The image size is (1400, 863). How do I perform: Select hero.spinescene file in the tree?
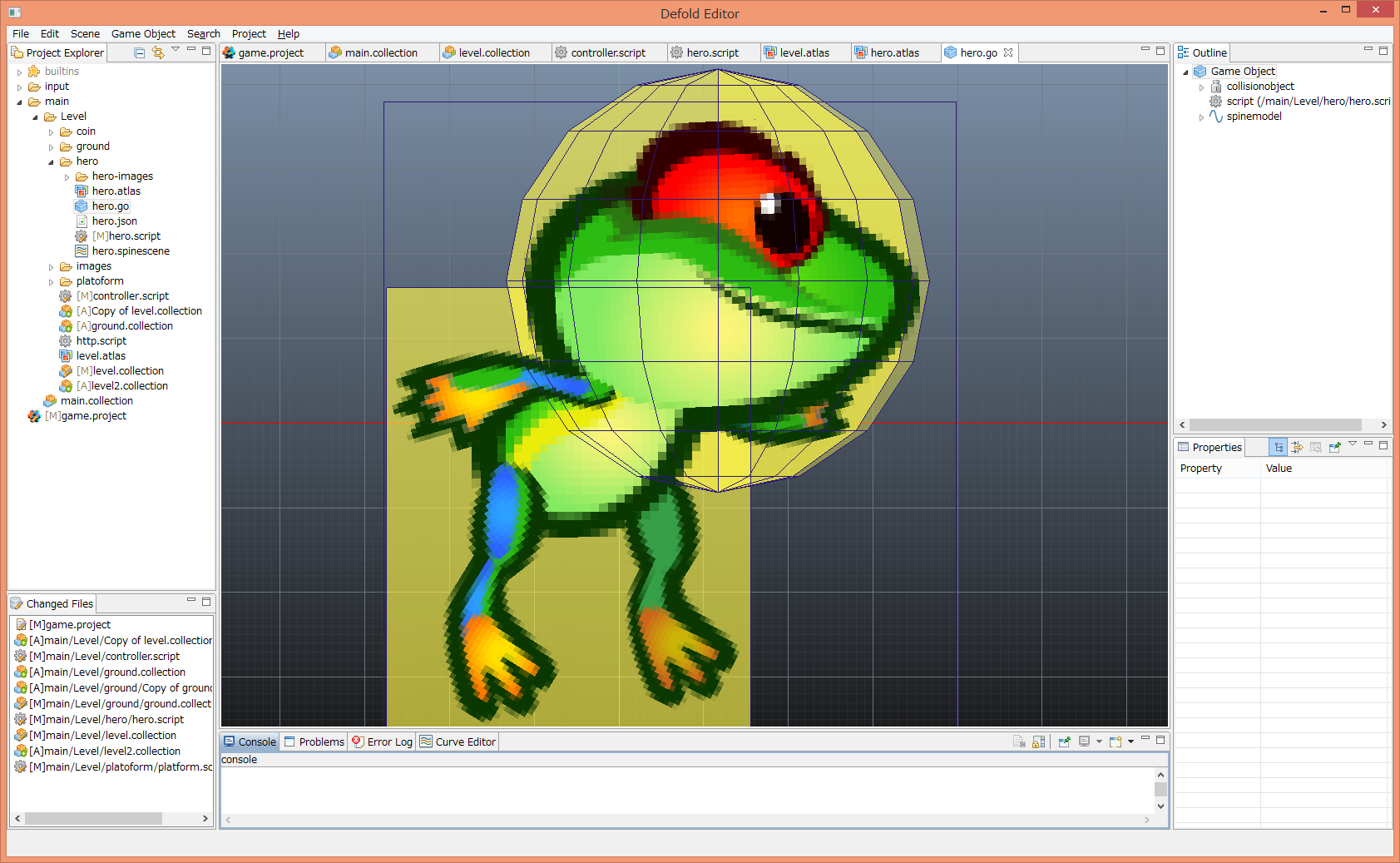[x=131, y=251]
